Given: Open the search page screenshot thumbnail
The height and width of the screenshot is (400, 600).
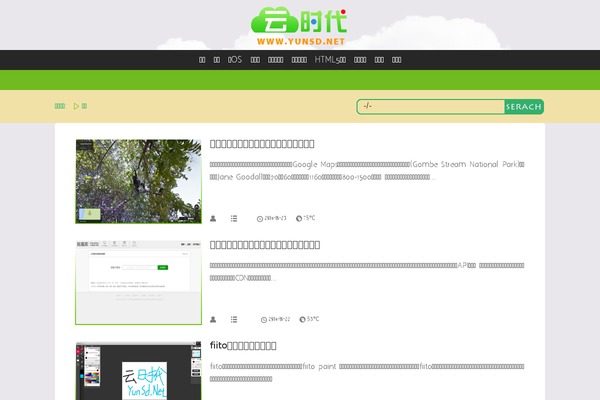Looking at the screenshot, I should click(x=139, y=282).
